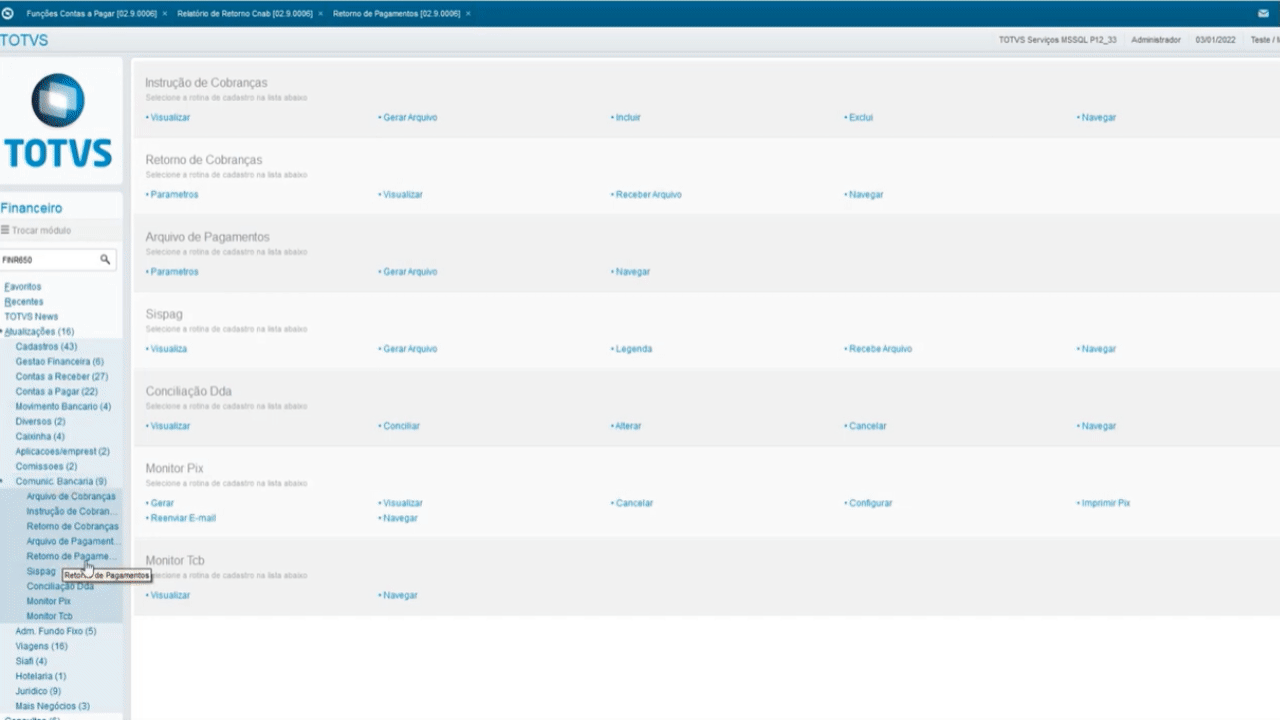Expand Adm. Fundo Fixo (5)
Screen dimensions: 1280x720
tap(56, 632)
